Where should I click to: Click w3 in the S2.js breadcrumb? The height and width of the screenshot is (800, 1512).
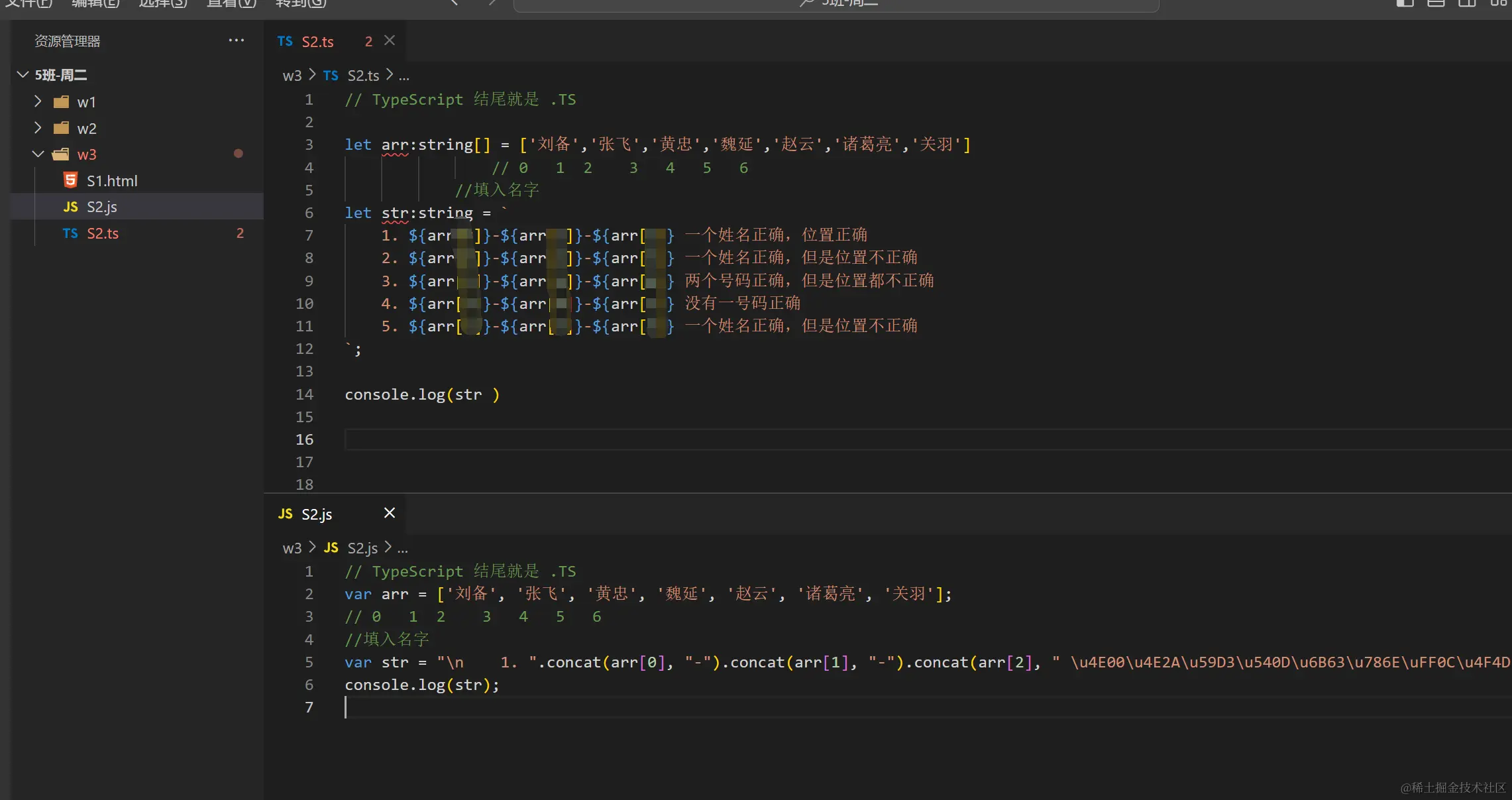click(292, 548)
